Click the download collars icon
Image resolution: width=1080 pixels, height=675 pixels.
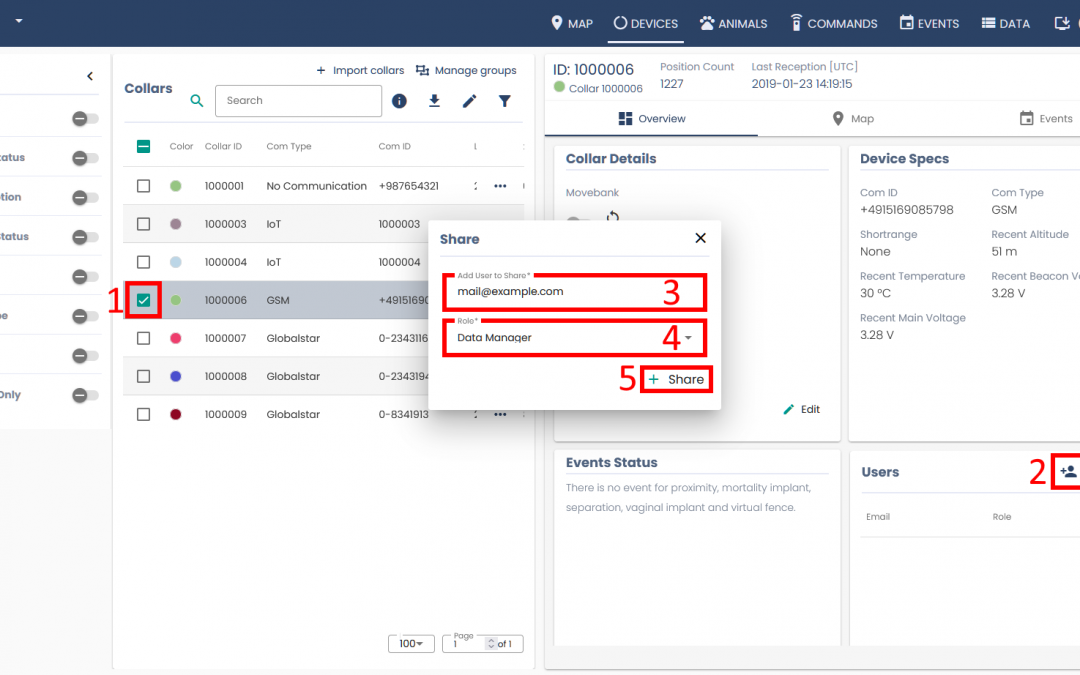pos(434,101)
